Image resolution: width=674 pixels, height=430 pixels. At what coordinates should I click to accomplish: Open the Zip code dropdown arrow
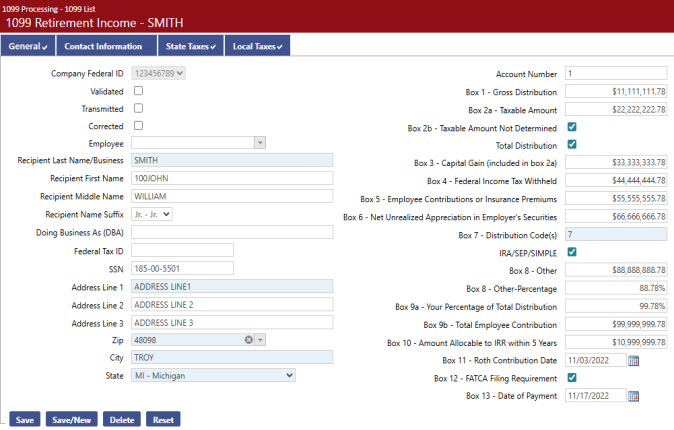(x=261, y=340)
